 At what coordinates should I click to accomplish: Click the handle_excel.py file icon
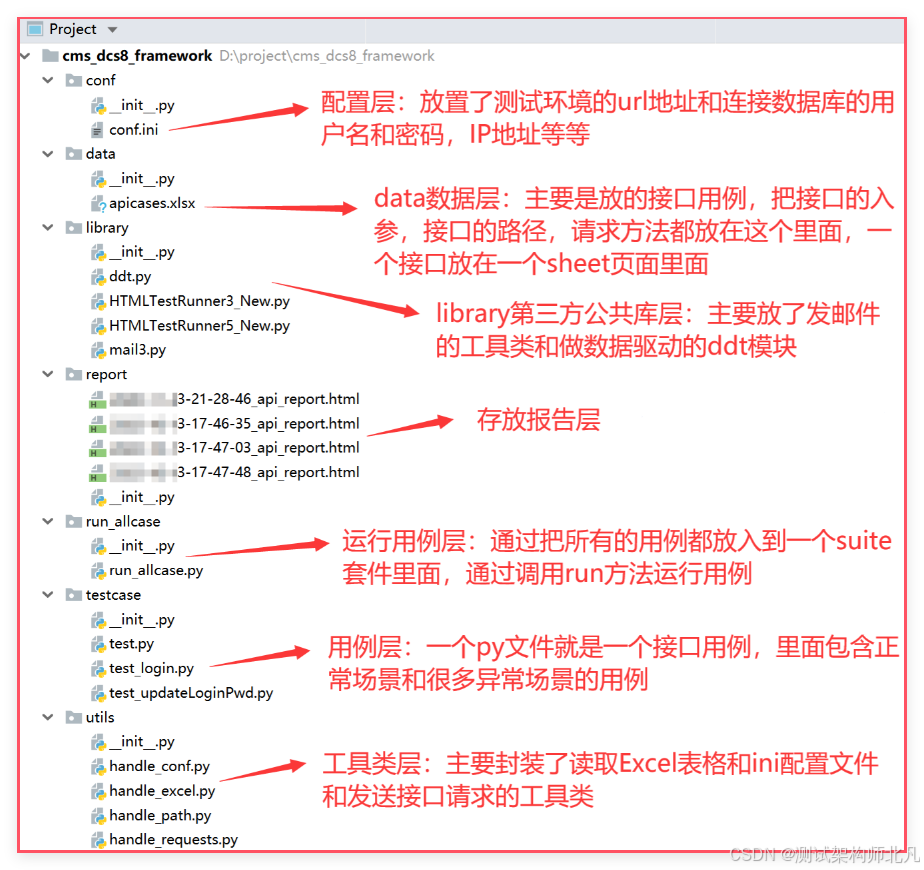click(x=98, y=791)
